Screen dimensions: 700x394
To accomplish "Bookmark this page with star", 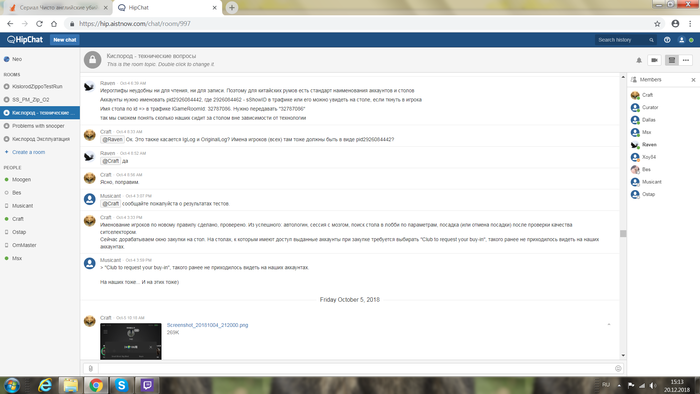I will 657,24.
